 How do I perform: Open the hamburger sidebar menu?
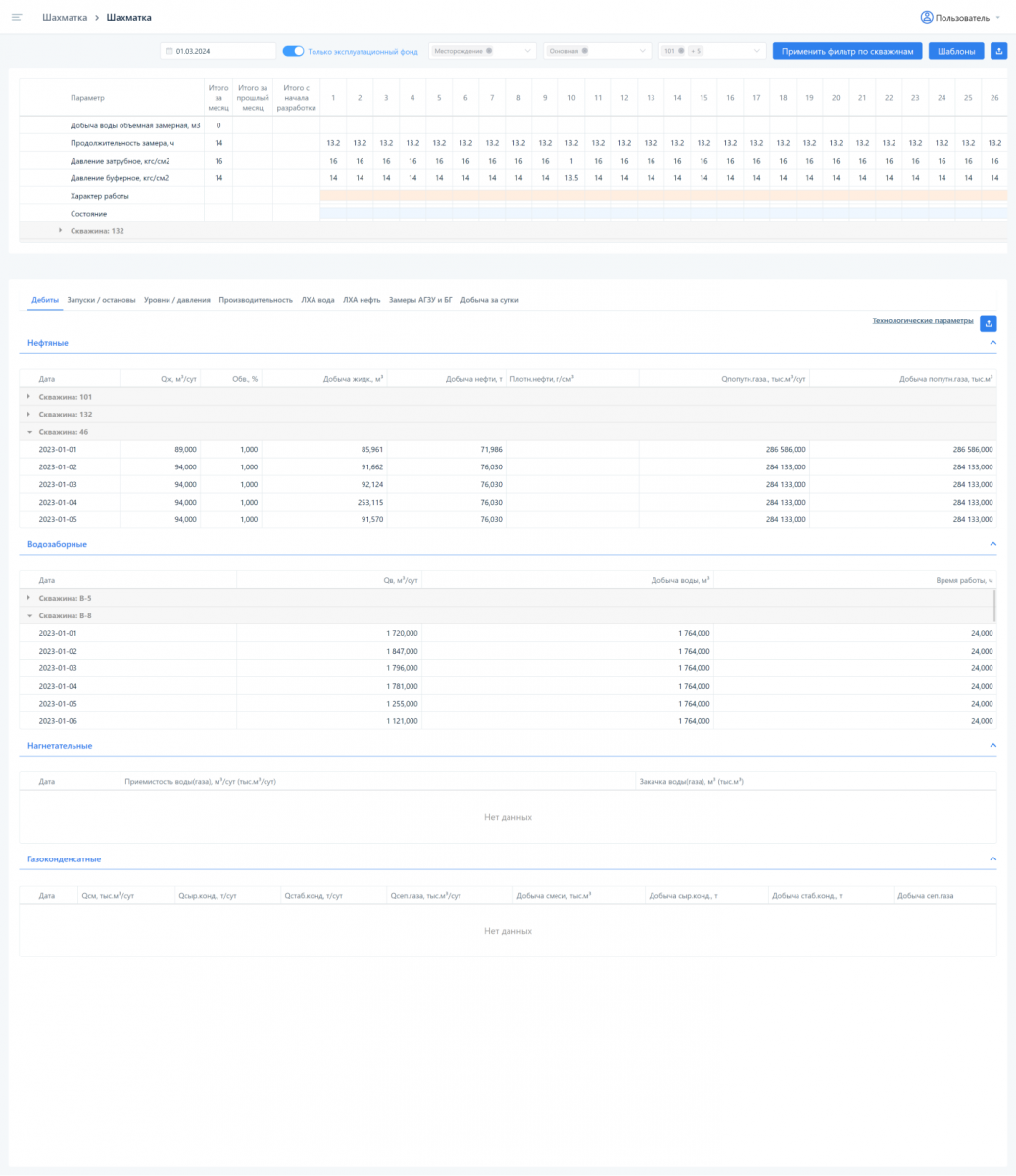tap(17, 18)
